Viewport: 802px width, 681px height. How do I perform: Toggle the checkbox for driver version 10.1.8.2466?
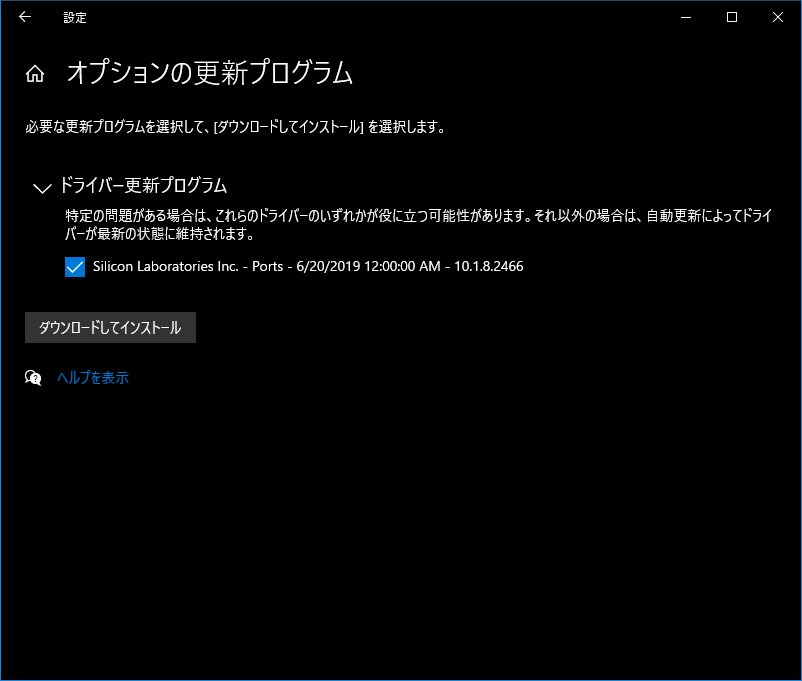(x=75, y=267)
